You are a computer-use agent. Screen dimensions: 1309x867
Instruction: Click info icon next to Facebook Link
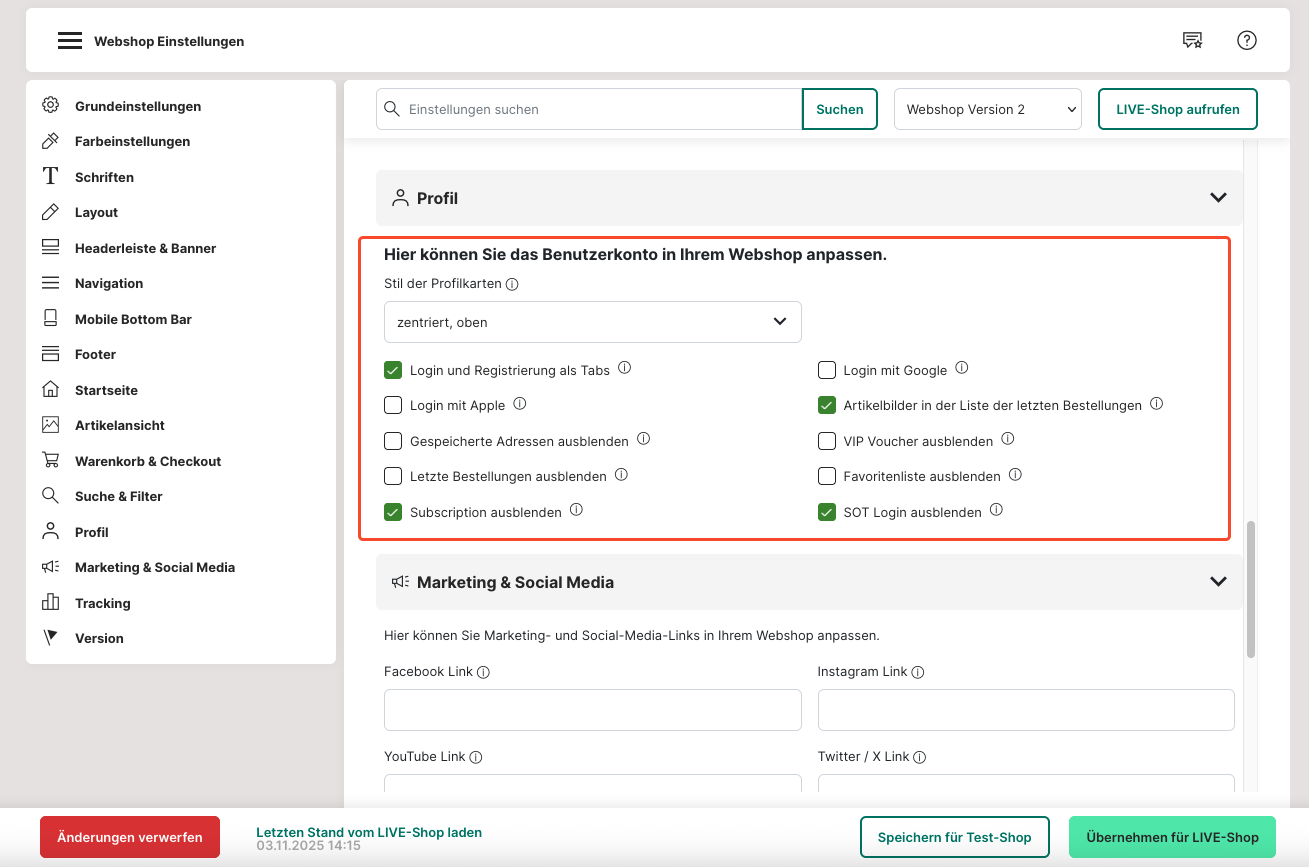coord(483,672)
